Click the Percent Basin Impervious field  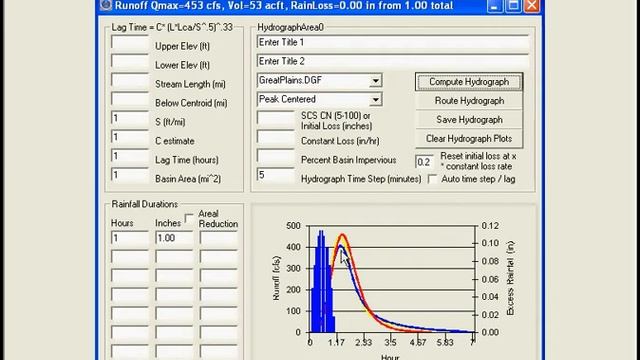[276, 156]
